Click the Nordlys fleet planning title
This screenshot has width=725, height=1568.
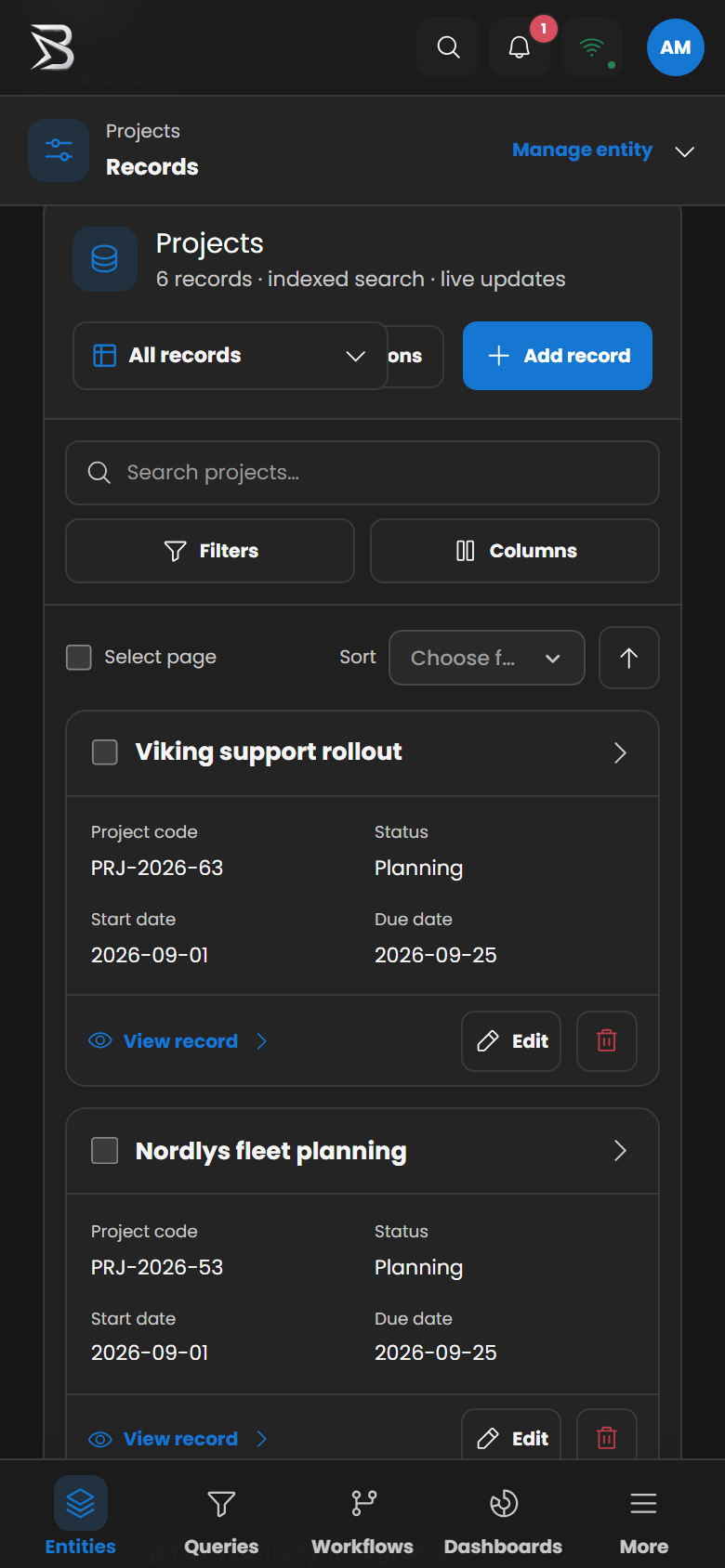click(x=271, y=1151)
